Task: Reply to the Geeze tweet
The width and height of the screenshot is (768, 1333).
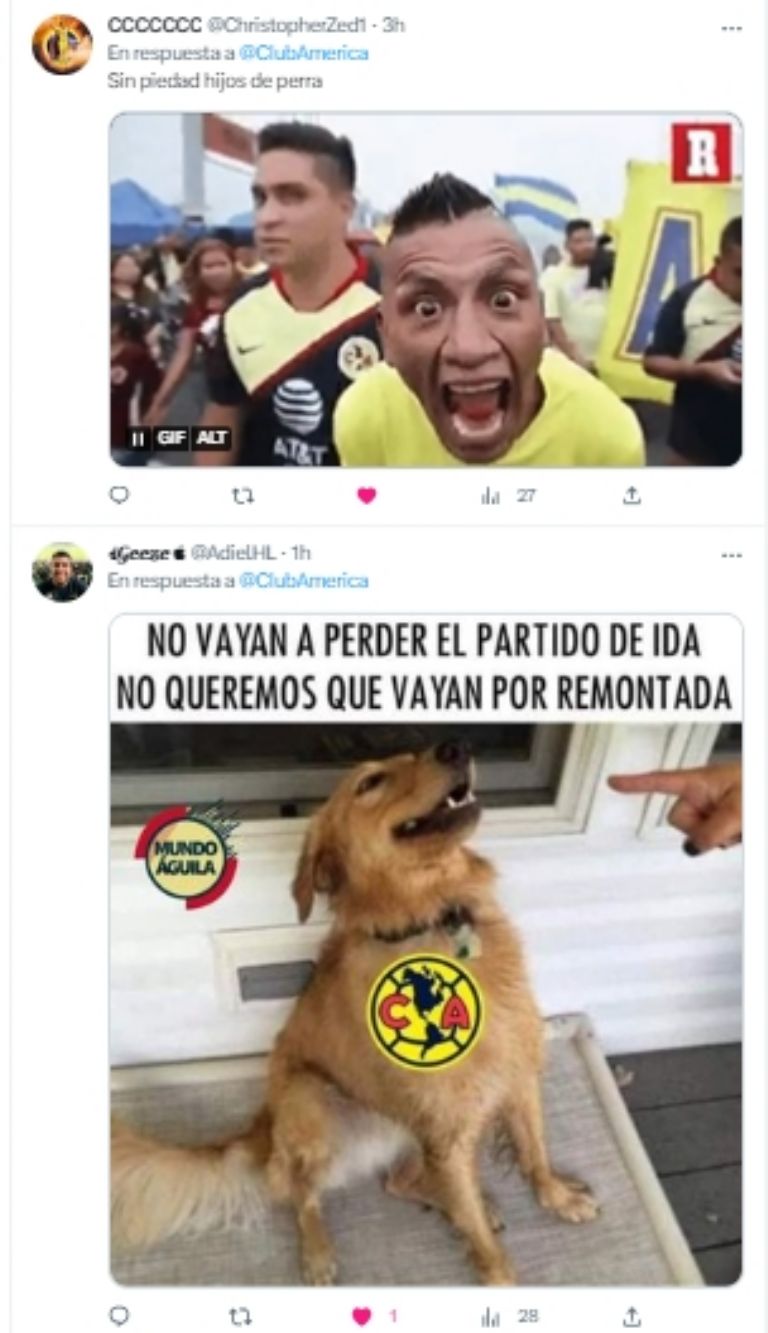Action: [x=119, y=1316]
